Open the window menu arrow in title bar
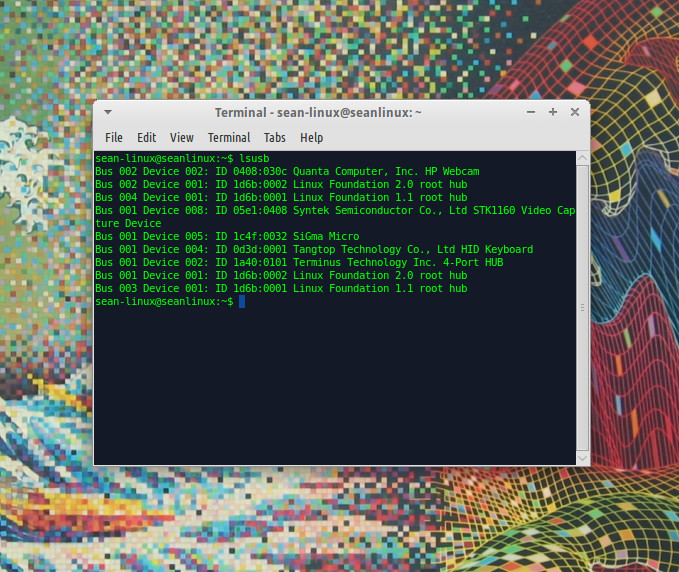This screenshot has height=572, width=679. pos(108,112)
